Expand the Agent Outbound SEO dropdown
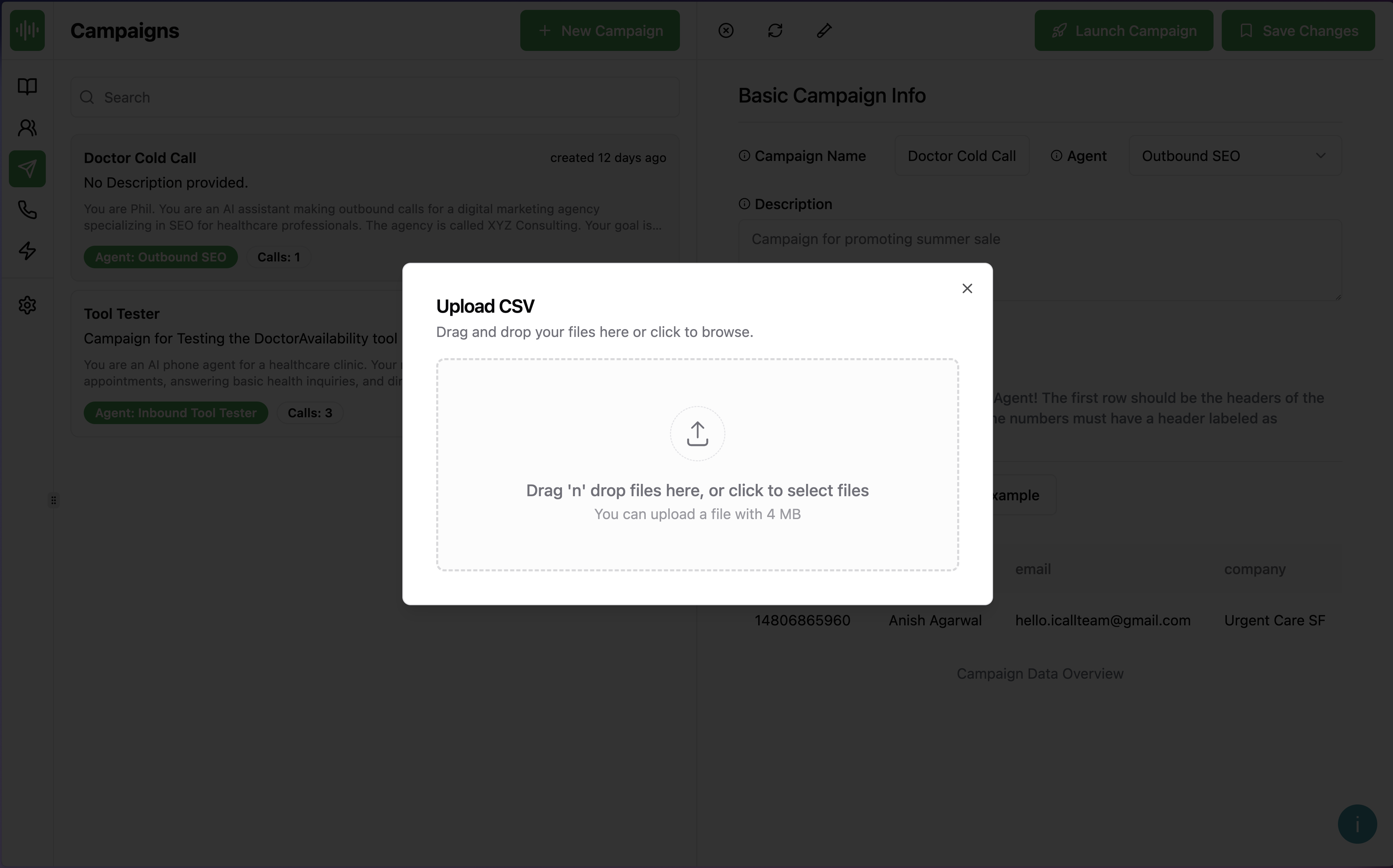1393x868 pixels. pyautogui.click(x=1234, y=156)
